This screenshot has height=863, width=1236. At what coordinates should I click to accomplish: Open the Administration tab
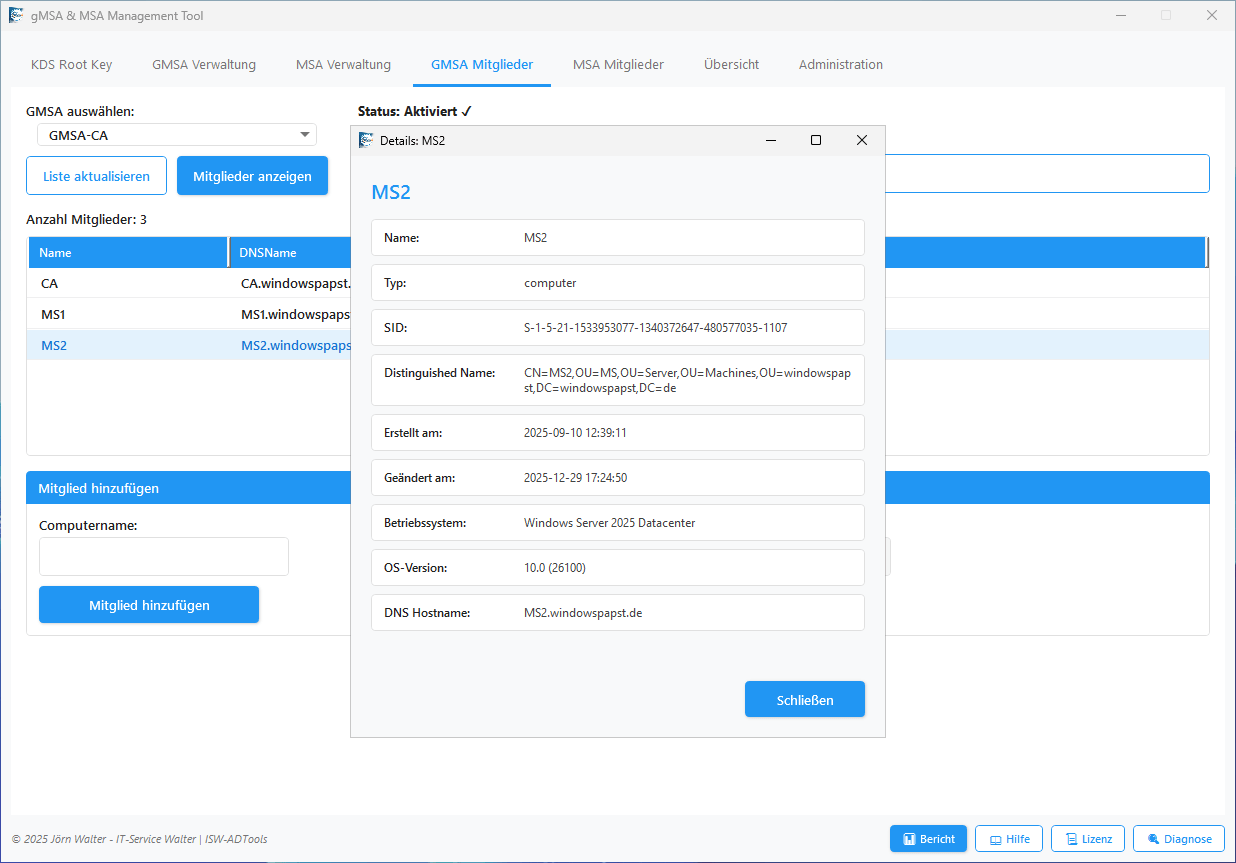tap(840, 65)
